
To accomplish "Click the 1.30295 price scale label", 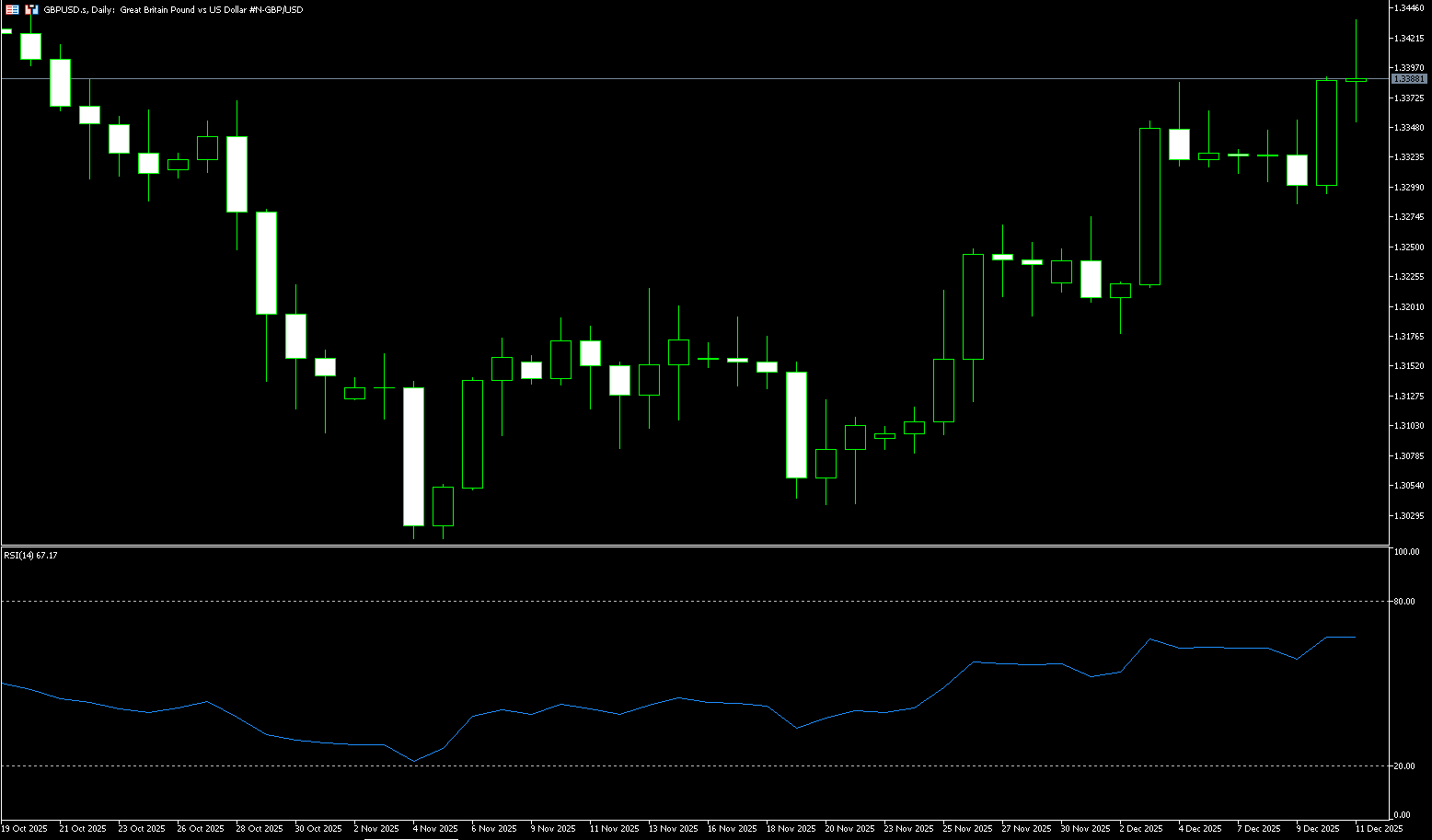I will point(1409,515).
